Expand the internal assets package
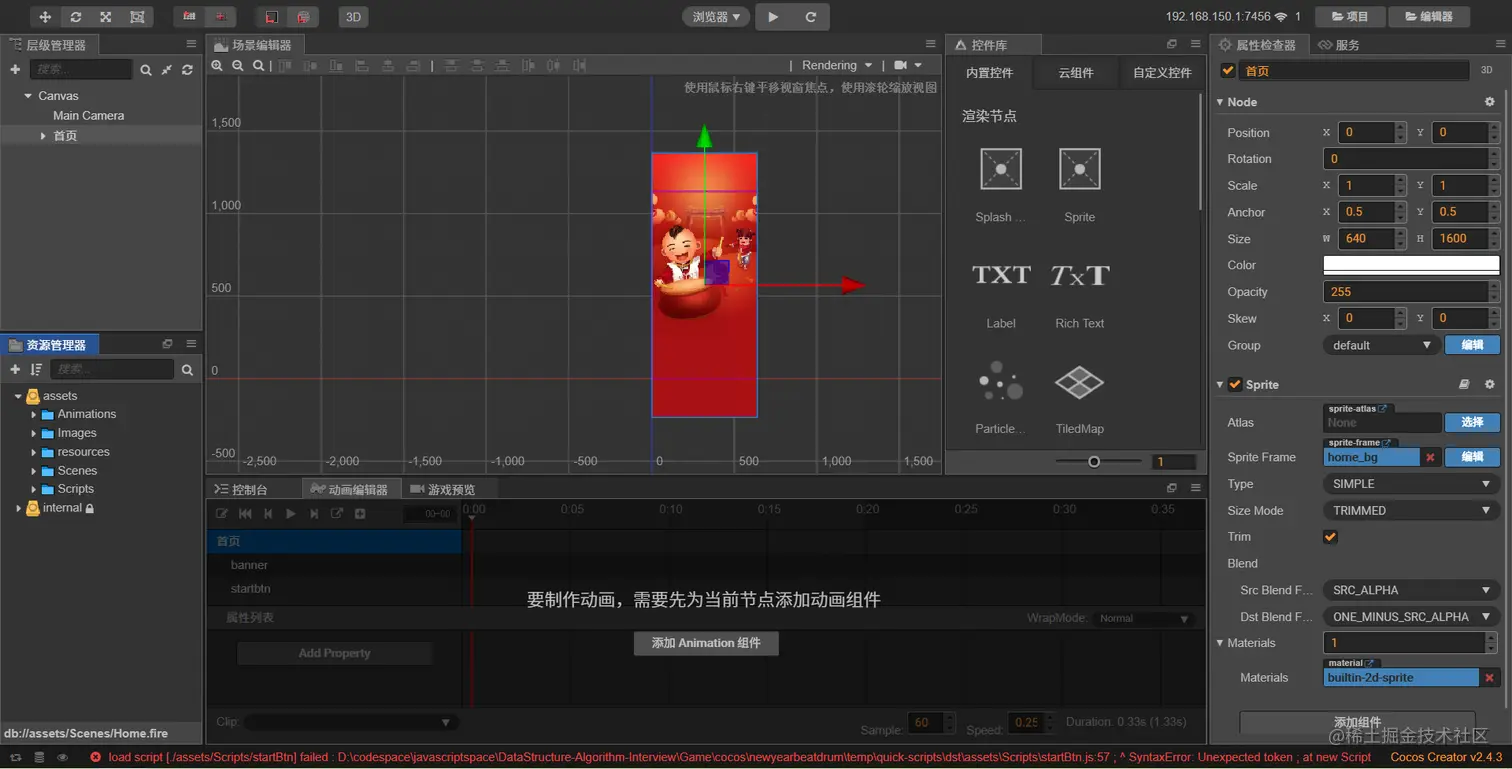Viewport: 1512px width, 769px height. coord(18,508)
